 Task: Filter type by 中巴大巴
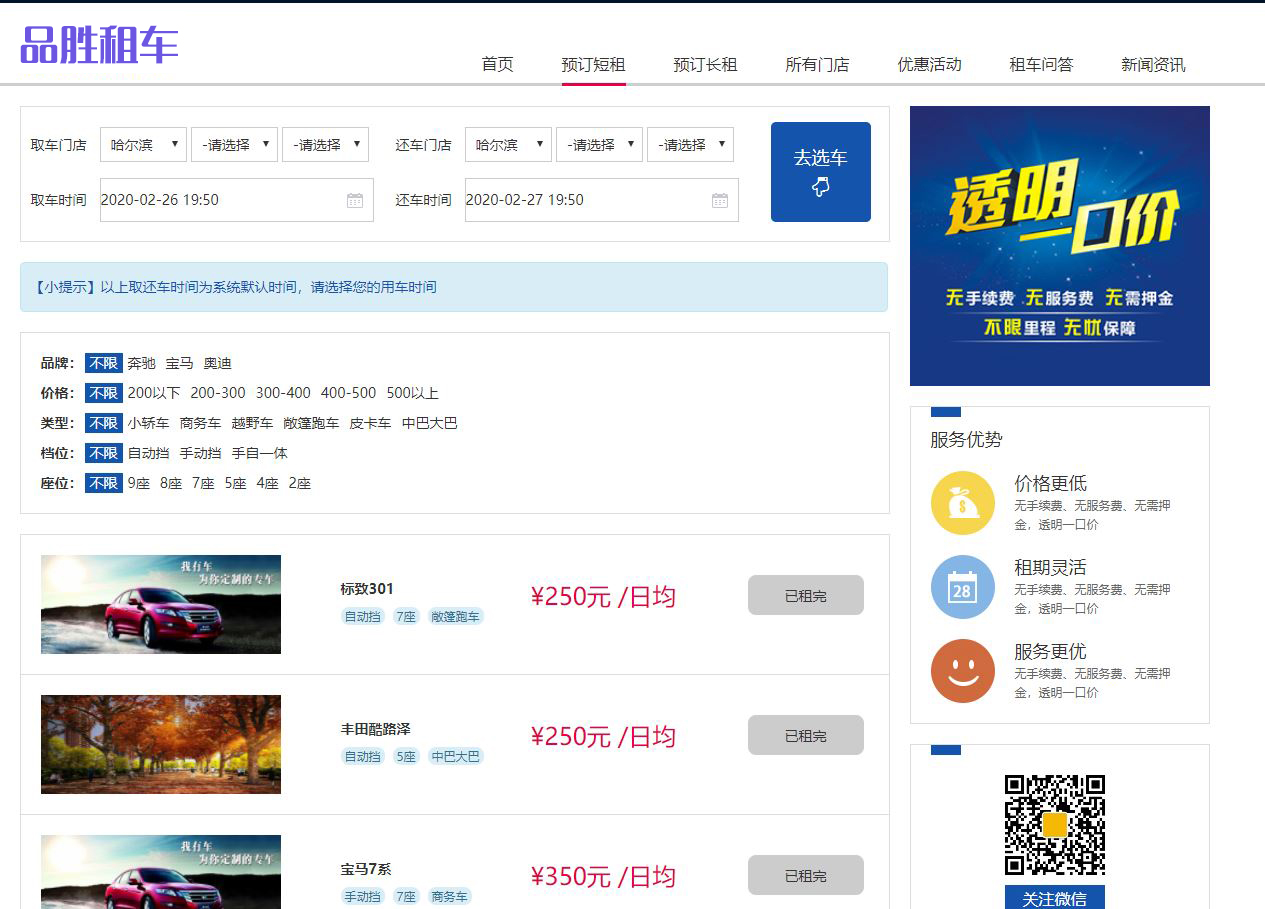430,423
